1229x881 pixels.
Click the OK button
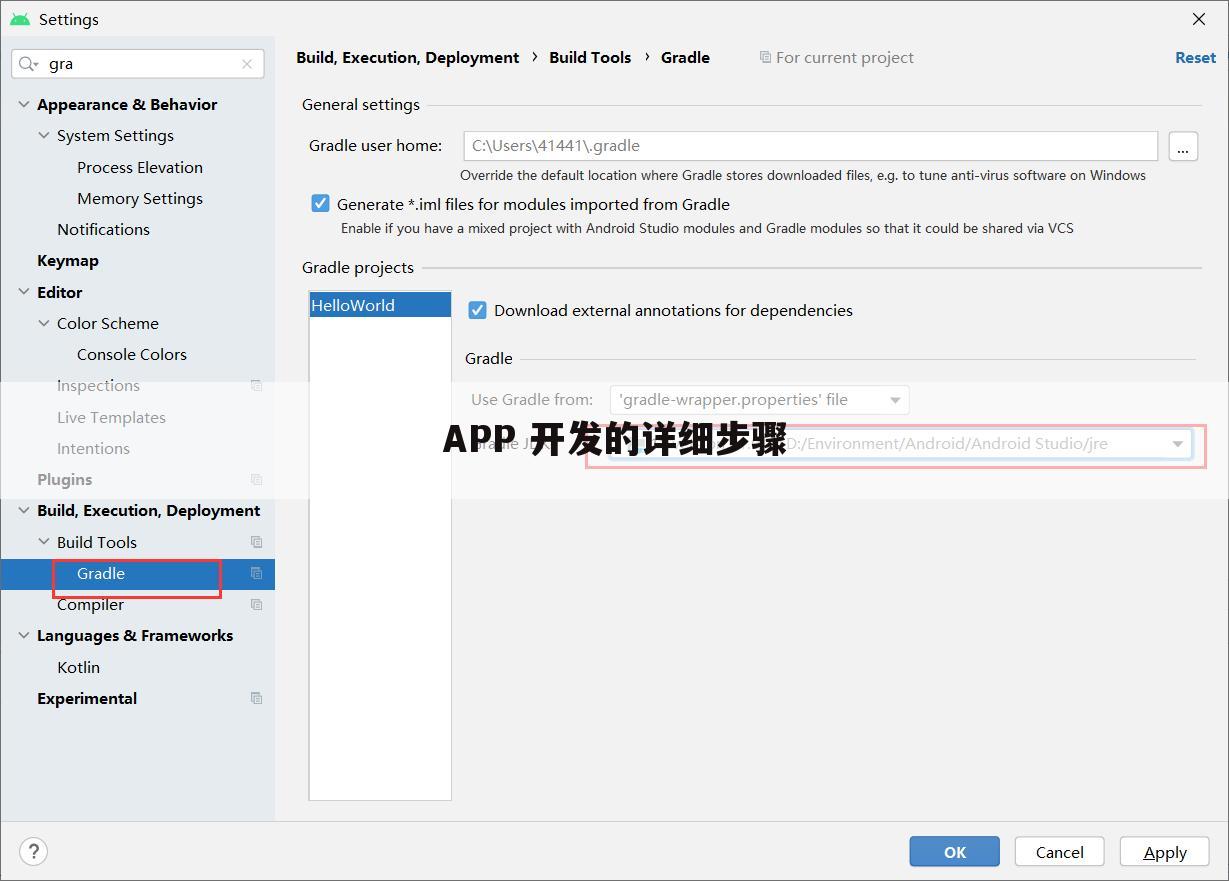(954, 852)
